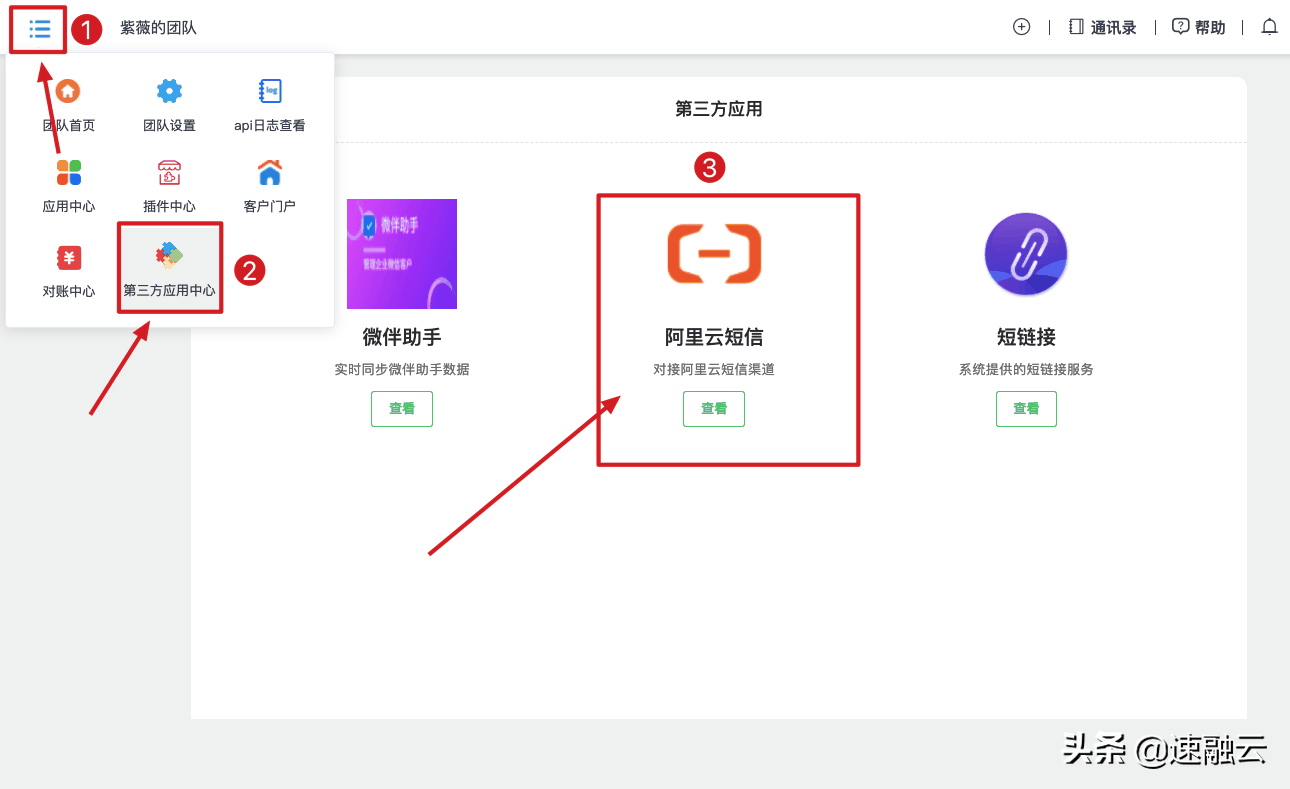
Task: Select 团队设置 label in menu
Action: (169, 126)
